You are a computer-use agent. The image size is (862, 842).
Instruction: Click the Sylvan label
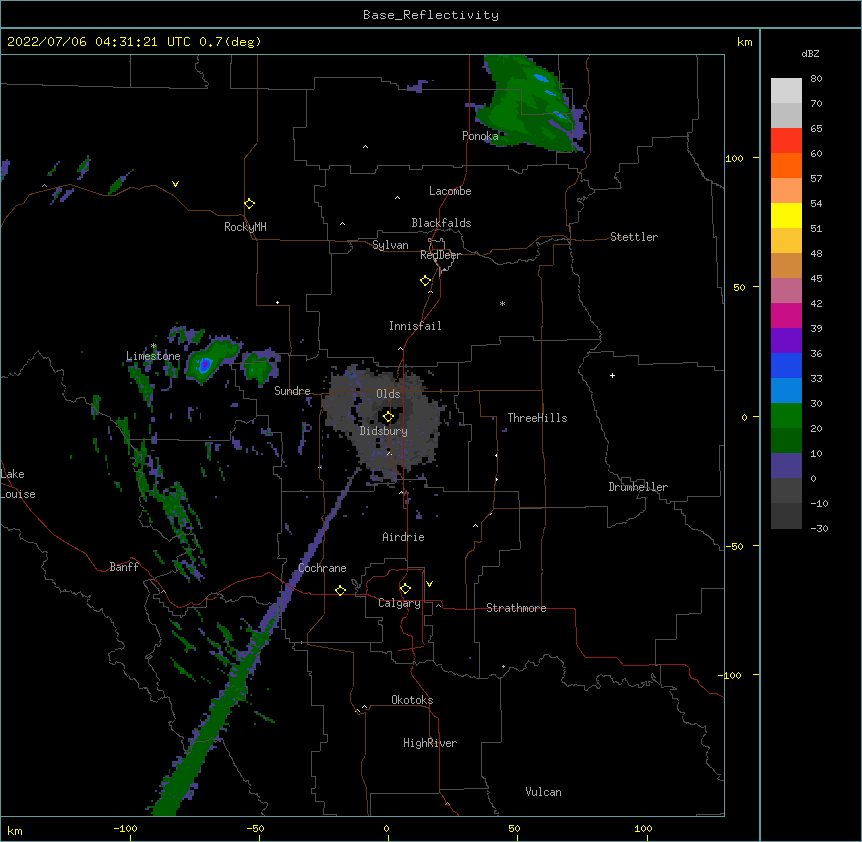tap(390, 245)
